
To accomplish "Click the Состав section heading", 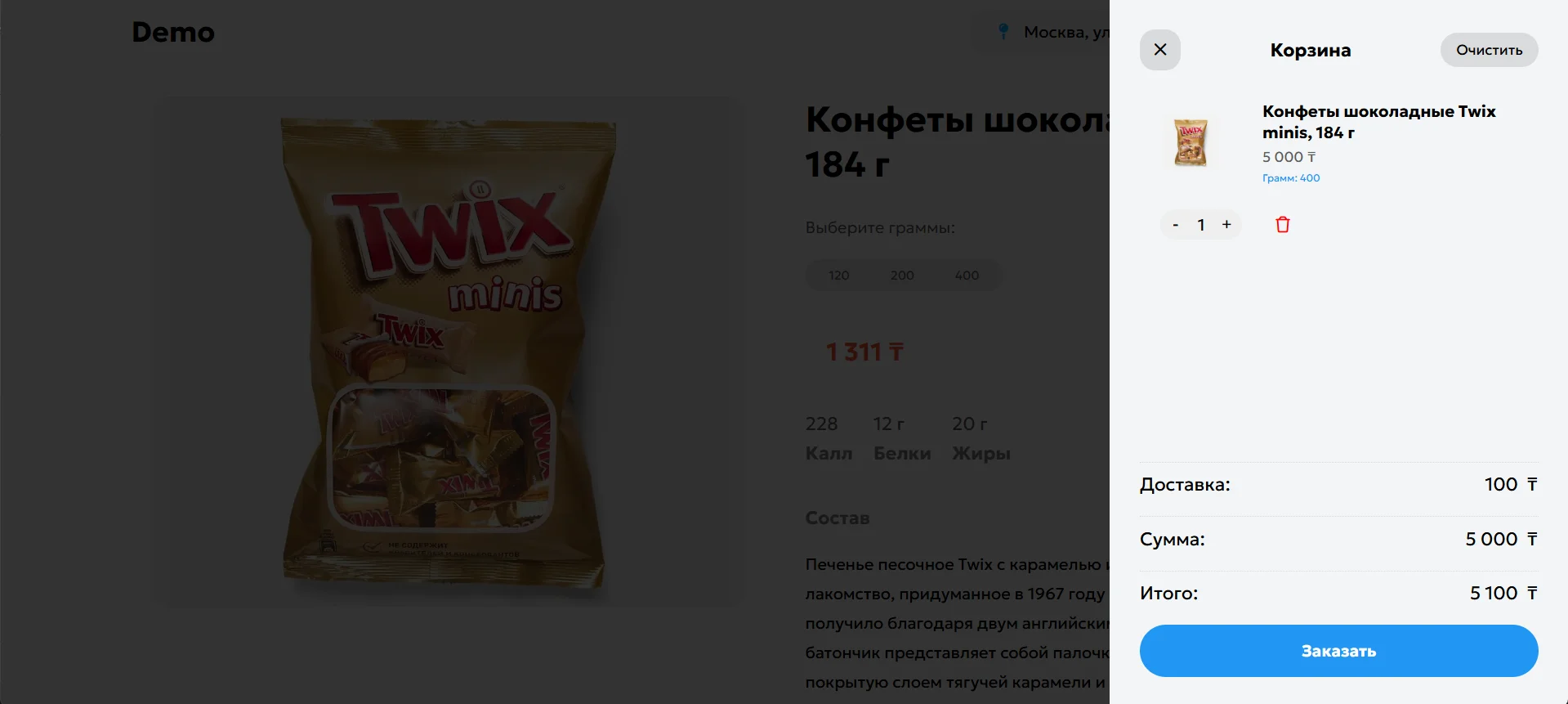I will point(838,518).
